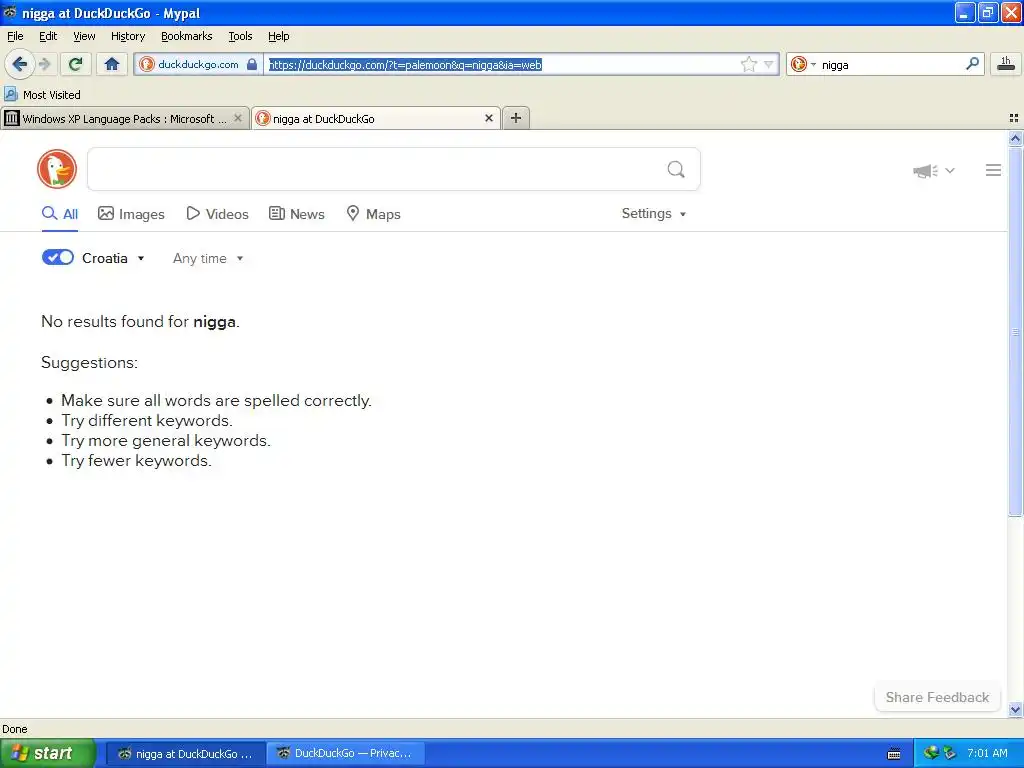1024x768 pixels.
Task: Open the browser Home page
Action: [112, 64]
